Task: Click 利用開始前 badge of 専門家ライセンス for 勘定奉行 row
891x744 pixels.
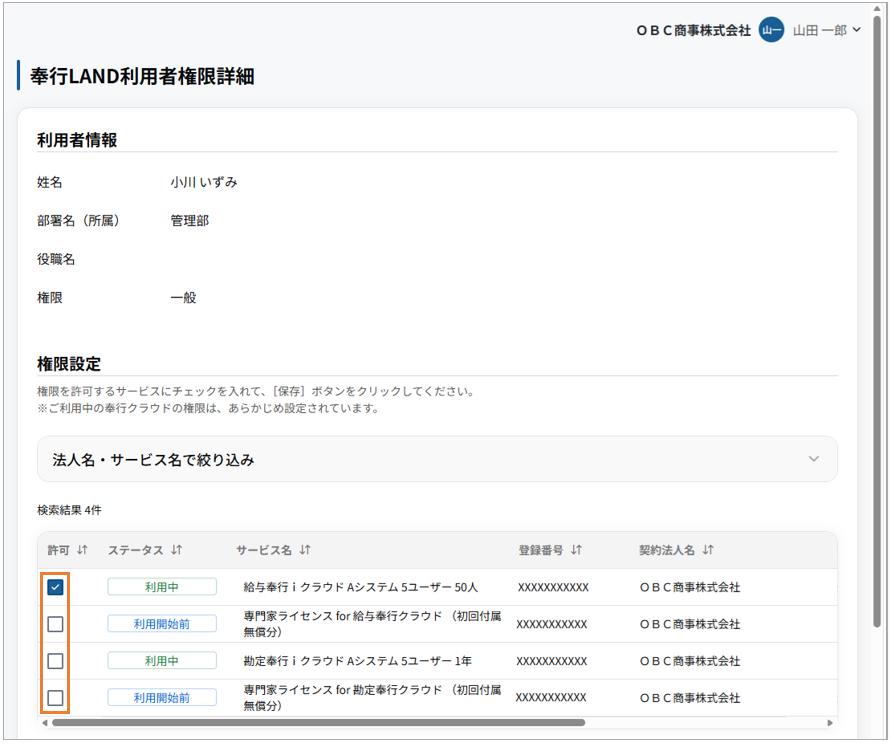Action: click(x=162, y=698)
